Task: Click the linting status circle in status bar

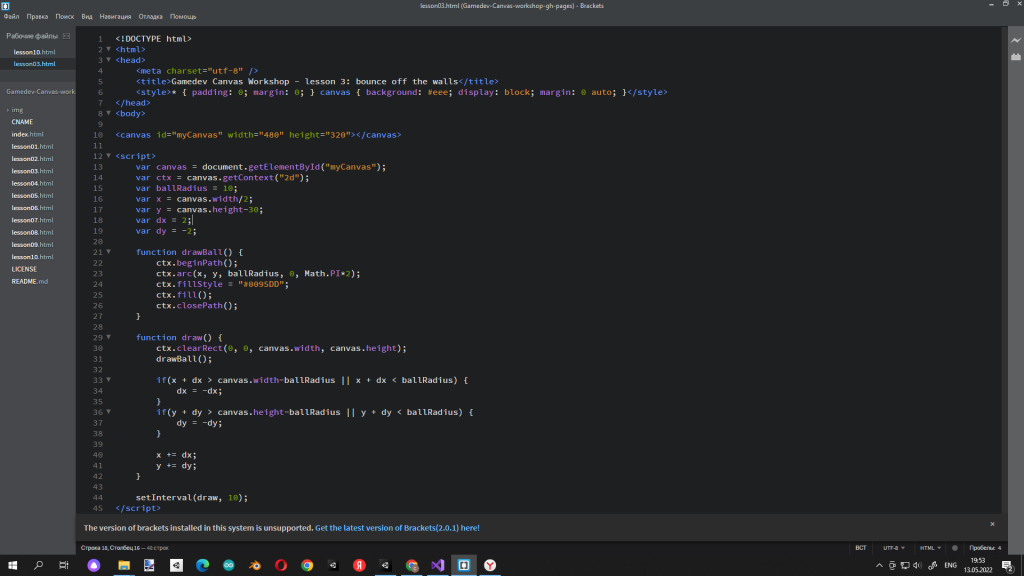Action: pyautogui.click(x=955, y=548)
